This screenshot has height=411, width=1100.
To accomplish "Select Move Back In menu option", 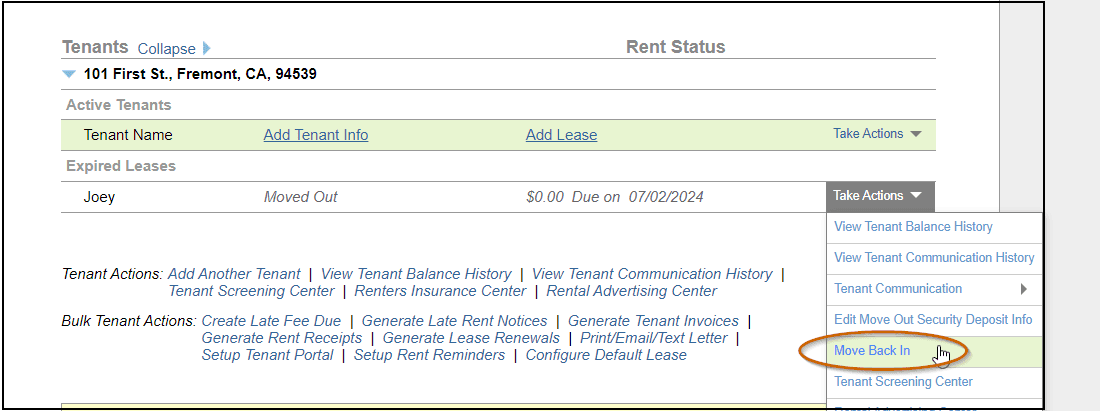I will click(x=872, y=351).
